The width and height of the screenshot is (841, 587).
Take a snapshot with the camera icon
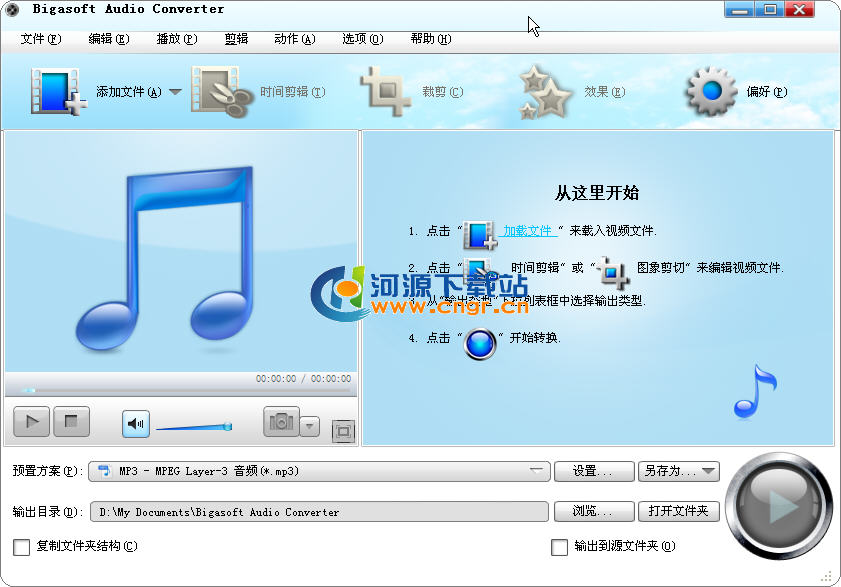pos(281,423)
